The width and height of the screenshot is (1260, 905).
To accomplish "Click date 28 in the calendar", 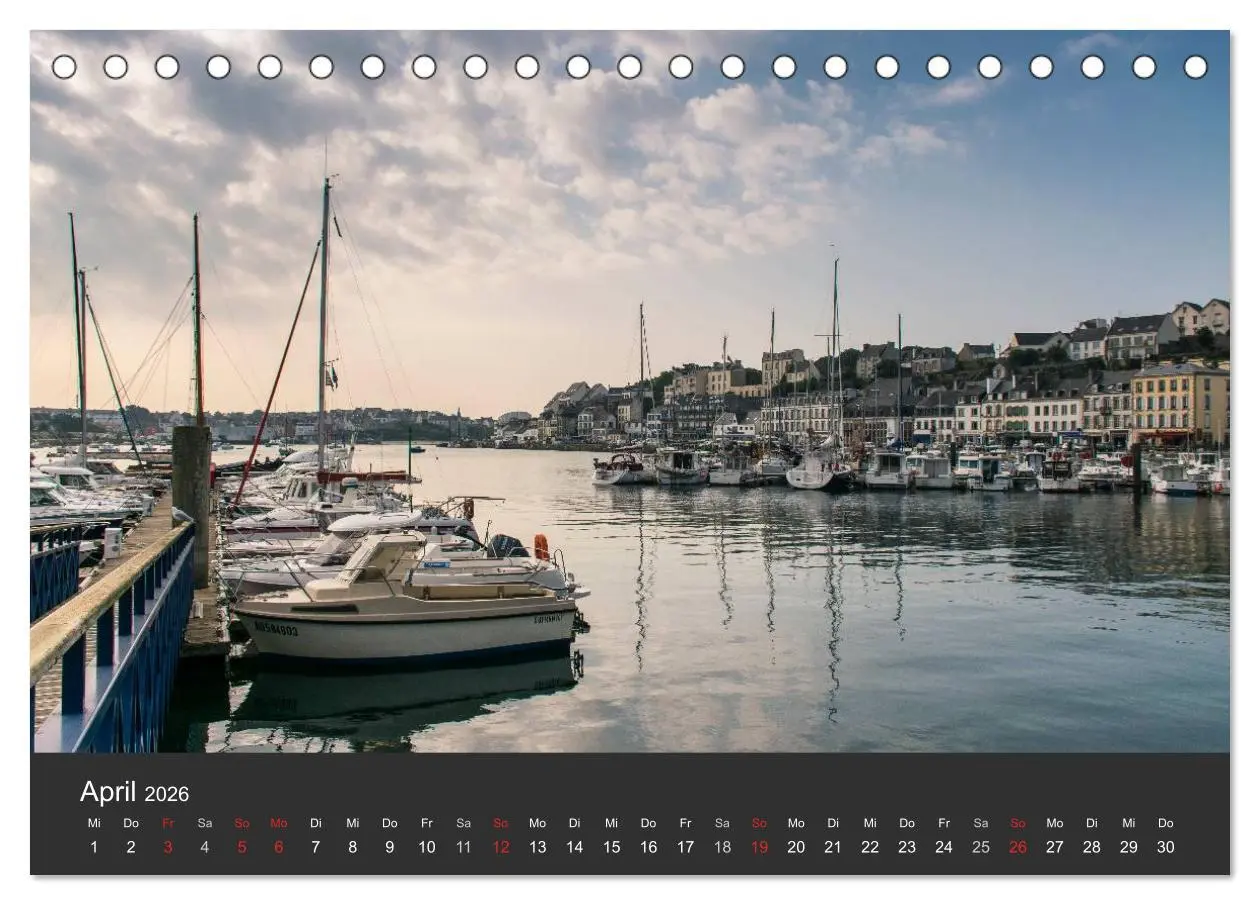I will pyautogui.click(x=1092, y=847).
